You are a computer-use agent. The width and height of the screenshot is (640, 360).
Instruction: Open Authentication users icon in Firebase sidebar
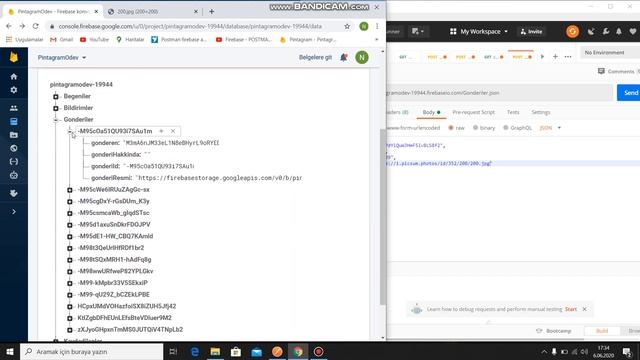(x=13, y=108)
